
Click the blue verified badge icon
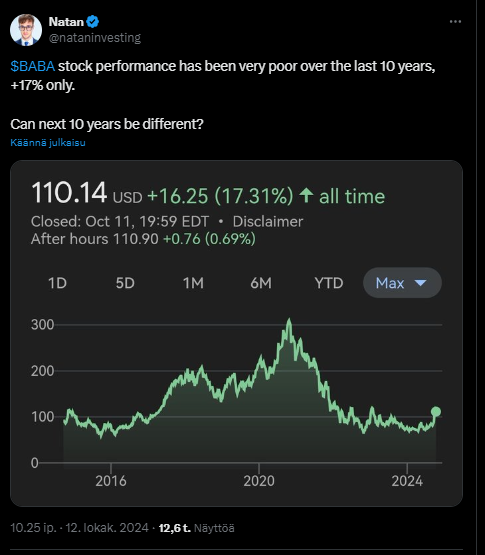pyautogui.click(x=92, y=22)
